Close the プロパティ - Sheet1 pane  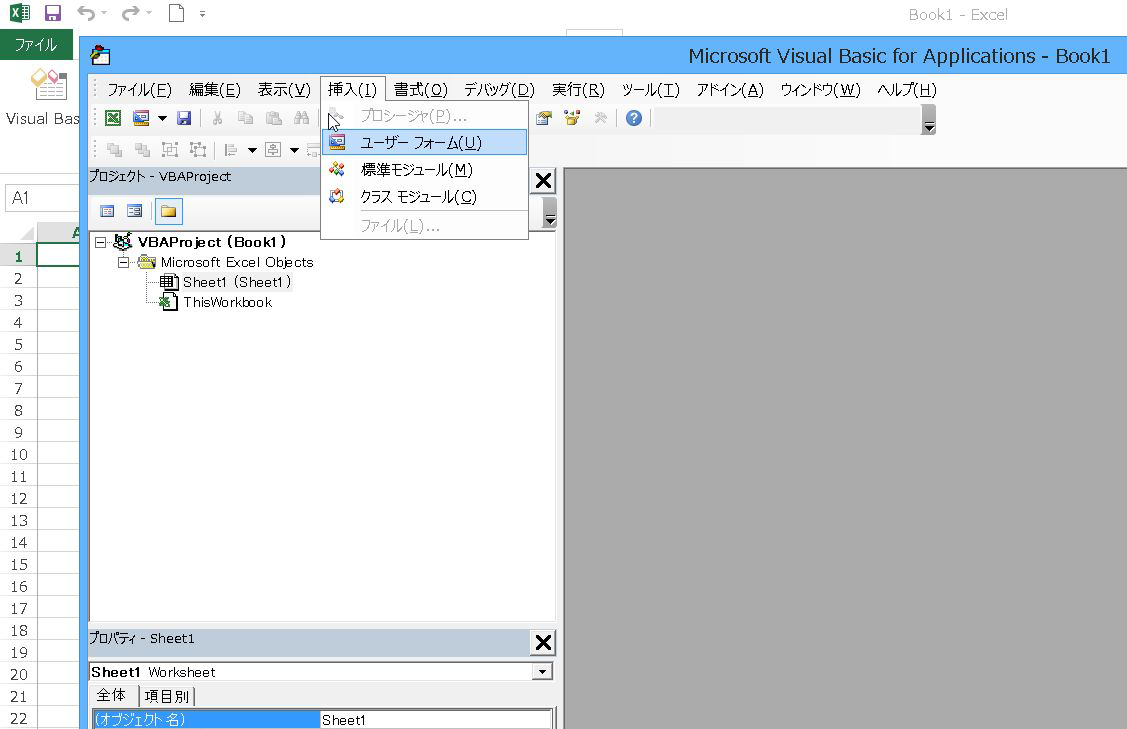pos(543,642)
